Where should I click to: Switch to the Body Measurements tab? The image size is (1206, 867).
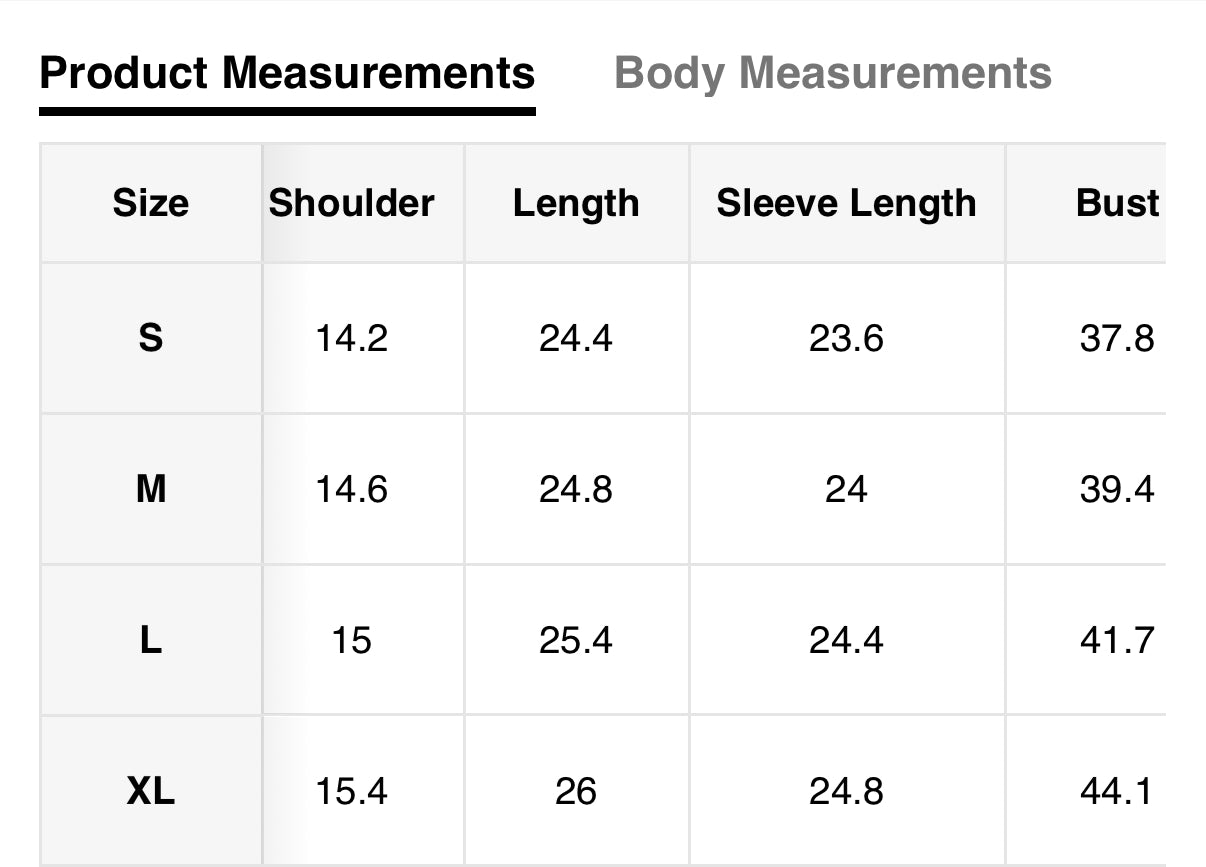(x=832, y=73)
